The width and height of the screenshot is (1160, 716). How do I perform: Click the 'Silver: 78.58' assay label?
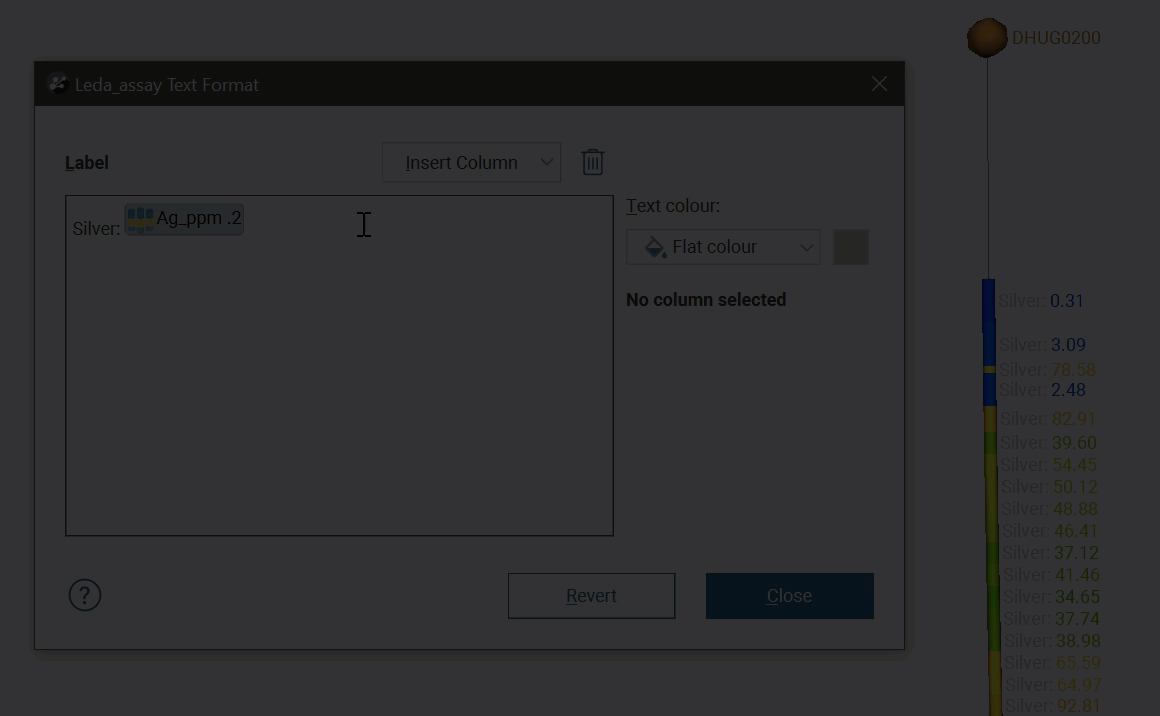click(1048, 369)
